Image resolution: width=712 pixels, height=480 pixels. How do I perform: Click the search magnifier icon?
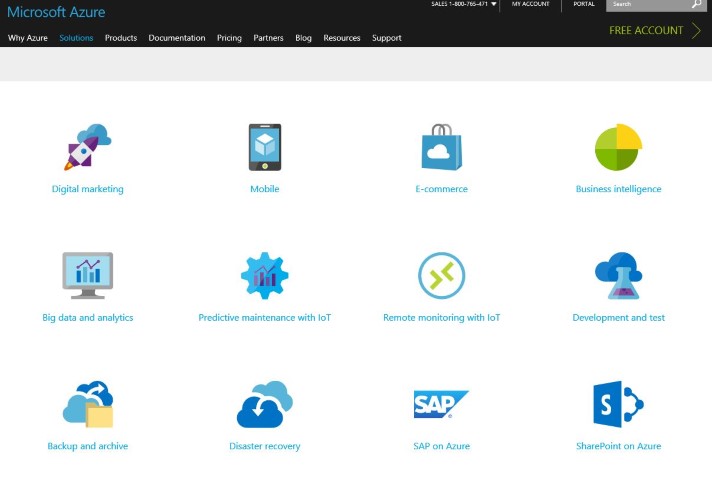click(x=696, y=4)
